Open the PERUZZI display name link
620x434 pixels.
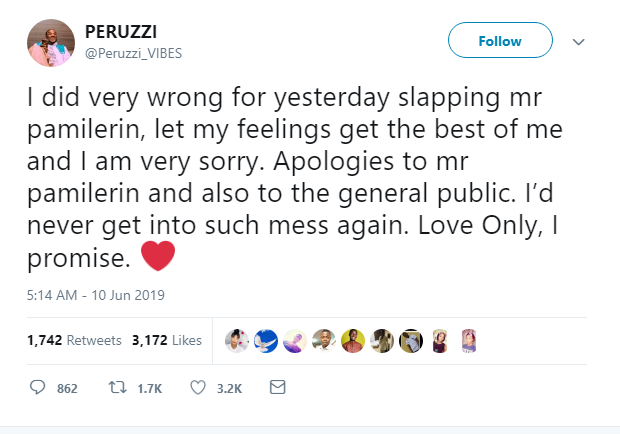click(x=120, y=32)
